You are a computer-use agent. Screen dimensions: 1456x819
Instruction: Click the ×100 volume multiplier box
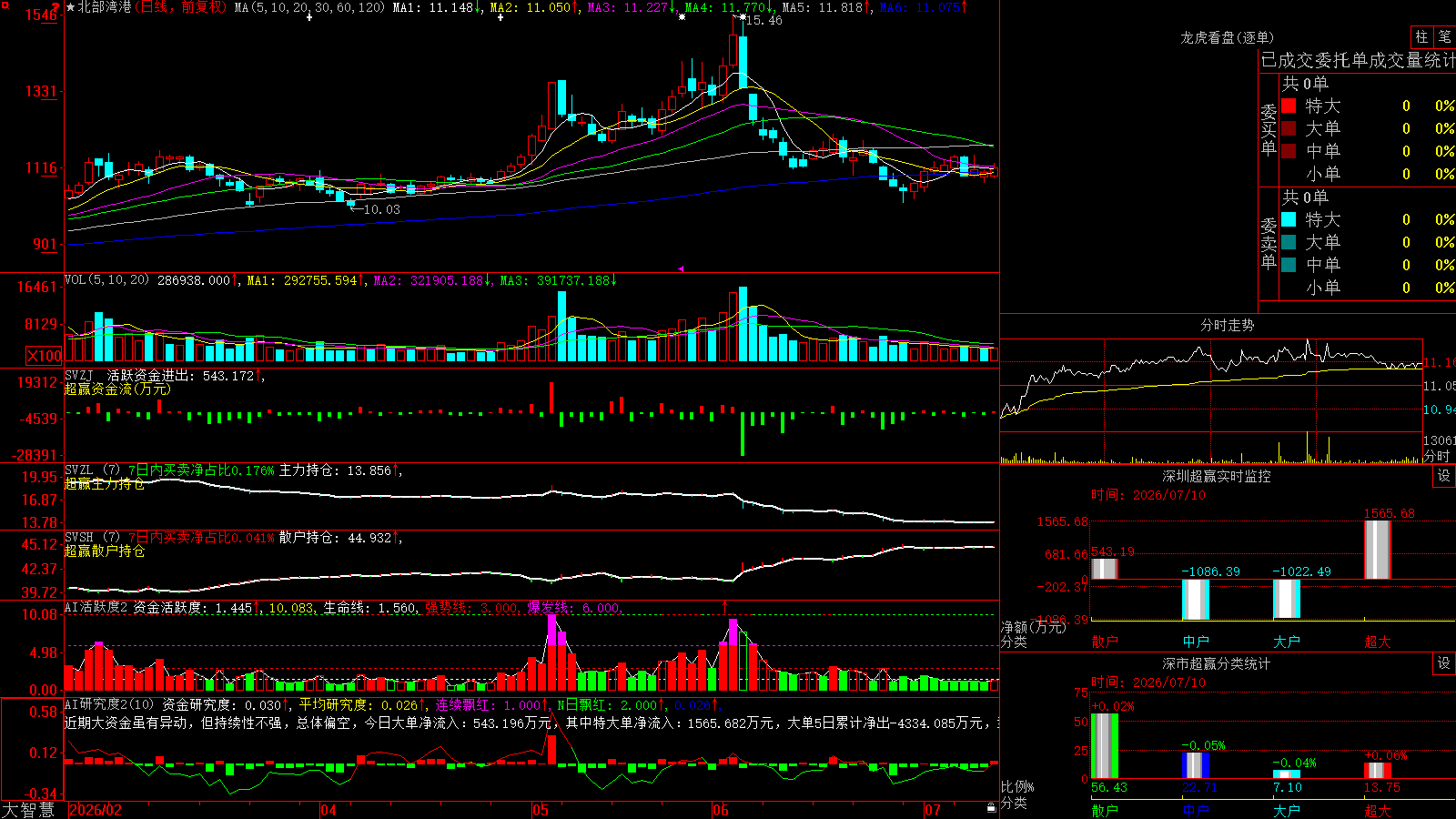point(44,356)
